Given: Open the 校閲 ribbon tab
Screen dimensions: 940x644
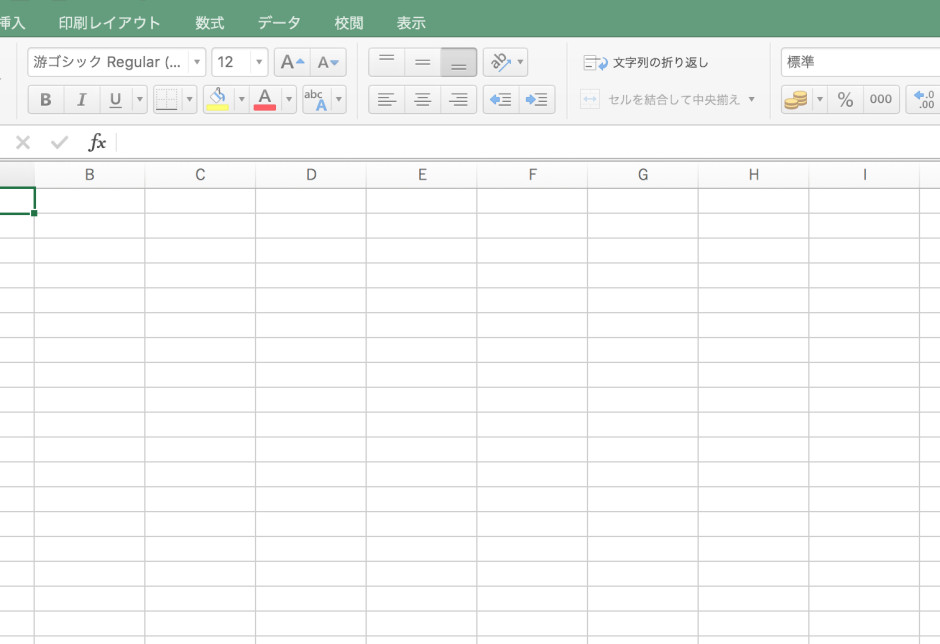Looking at the screenshot, I should pyautogui.click(x=347, y=21).
